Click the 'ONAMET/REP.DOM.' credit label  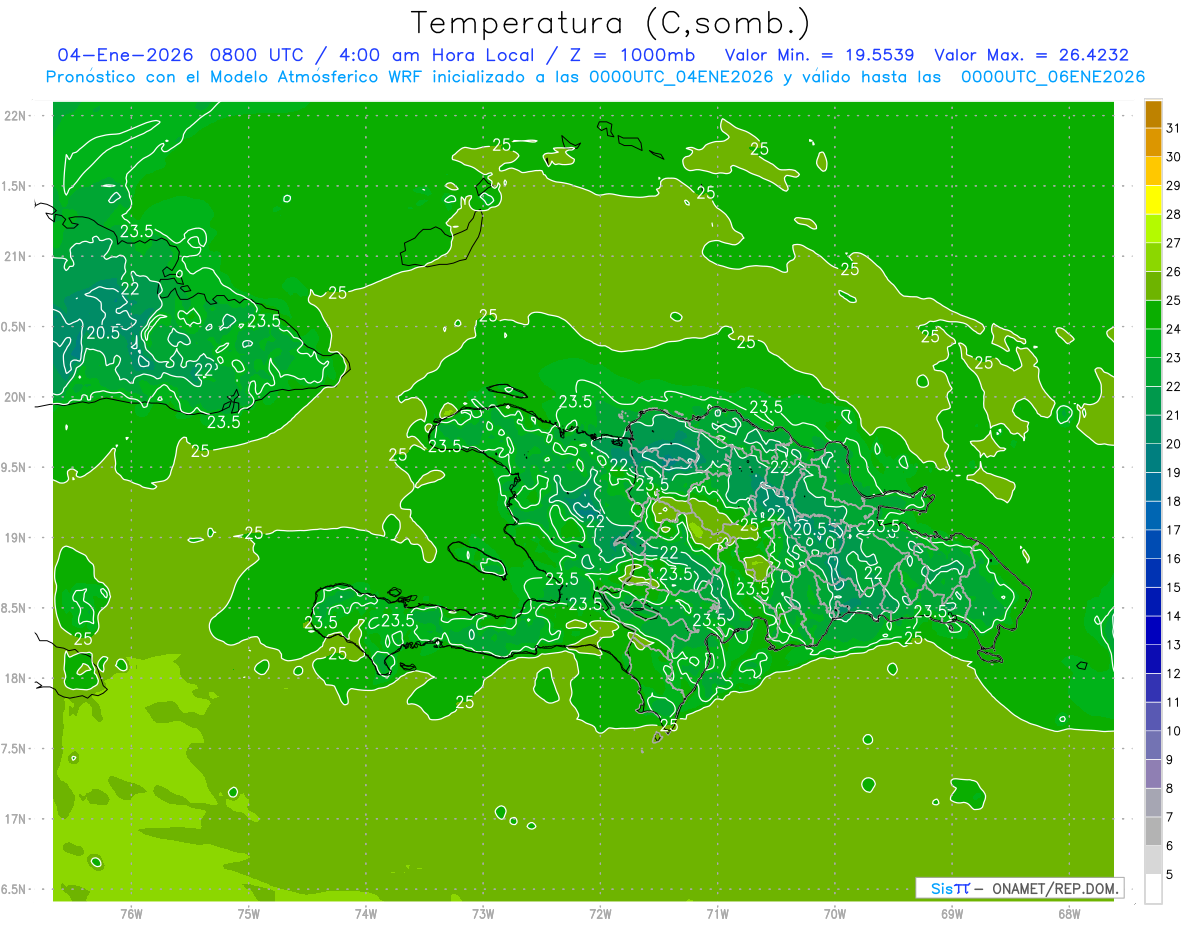(1054, 888)
